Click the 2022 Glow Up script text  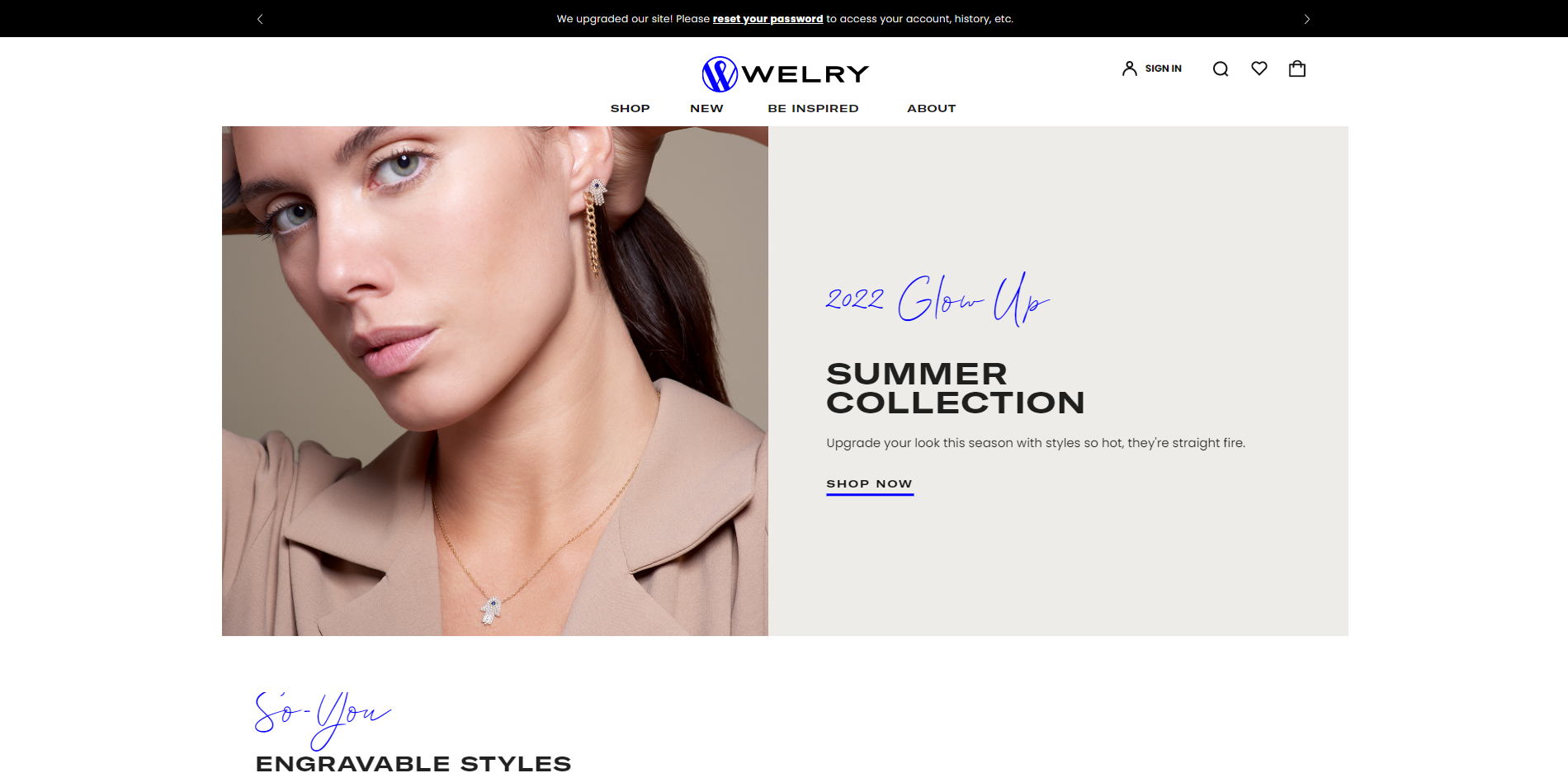click(x=937, y=299)
